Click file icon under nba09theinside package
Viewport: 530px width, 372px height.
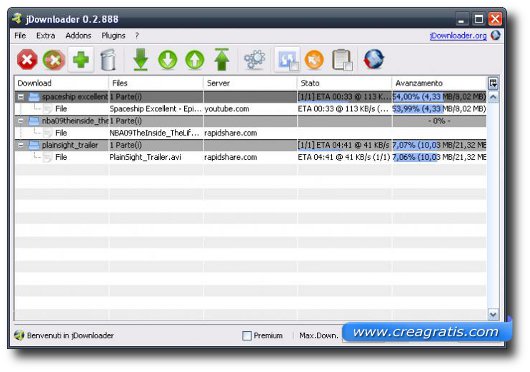(x=48, y=133)
